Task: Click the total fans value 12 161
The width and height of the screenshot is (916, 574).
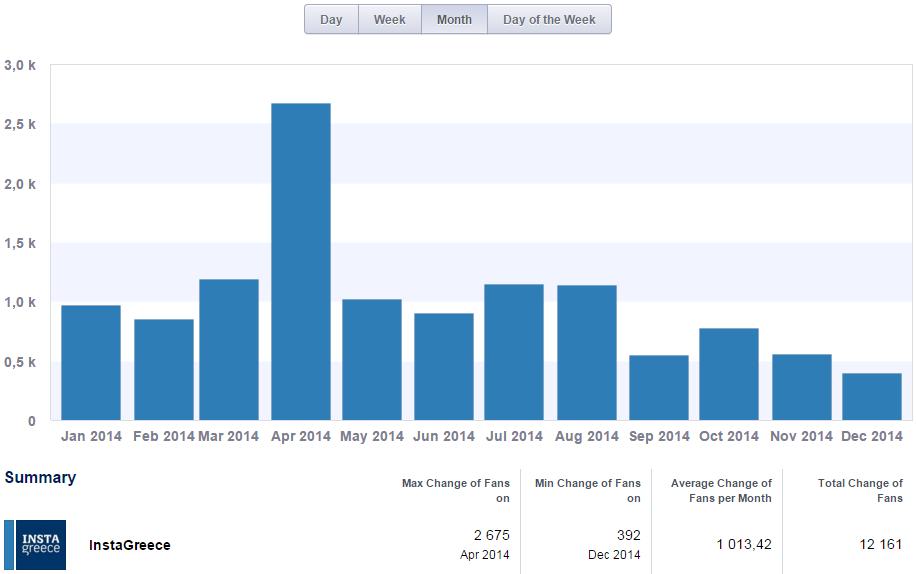Action: tap(881, 544)
